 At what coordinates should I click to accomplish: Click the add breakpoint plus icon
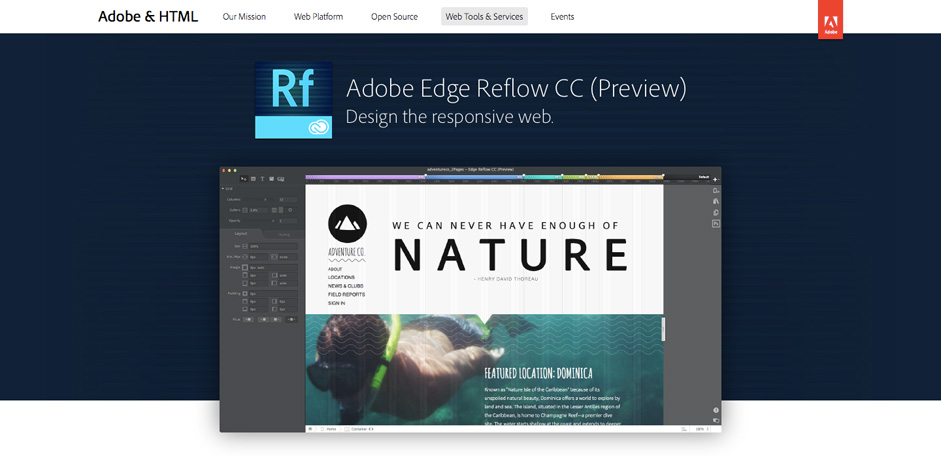tap(715, 179)
